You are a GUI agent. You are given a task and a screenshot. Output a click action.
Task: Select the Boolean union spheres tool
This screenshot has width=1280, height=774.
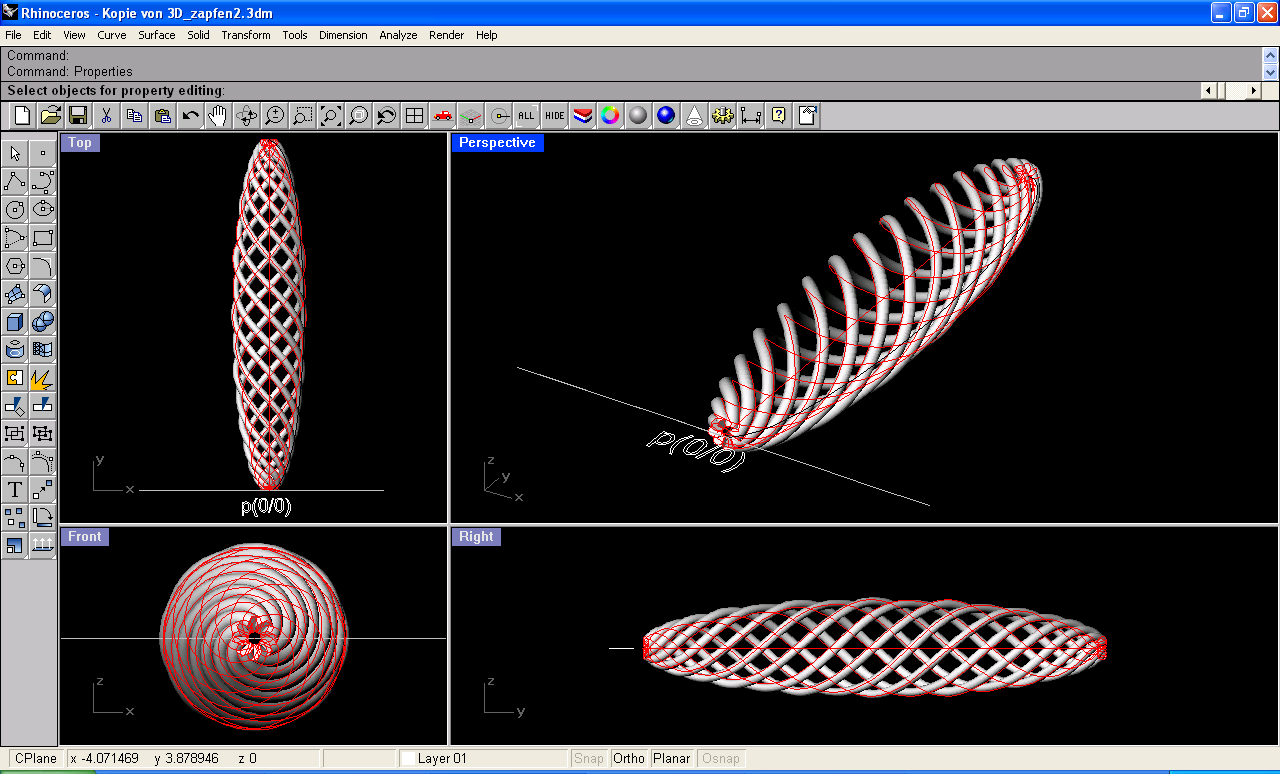43,321
